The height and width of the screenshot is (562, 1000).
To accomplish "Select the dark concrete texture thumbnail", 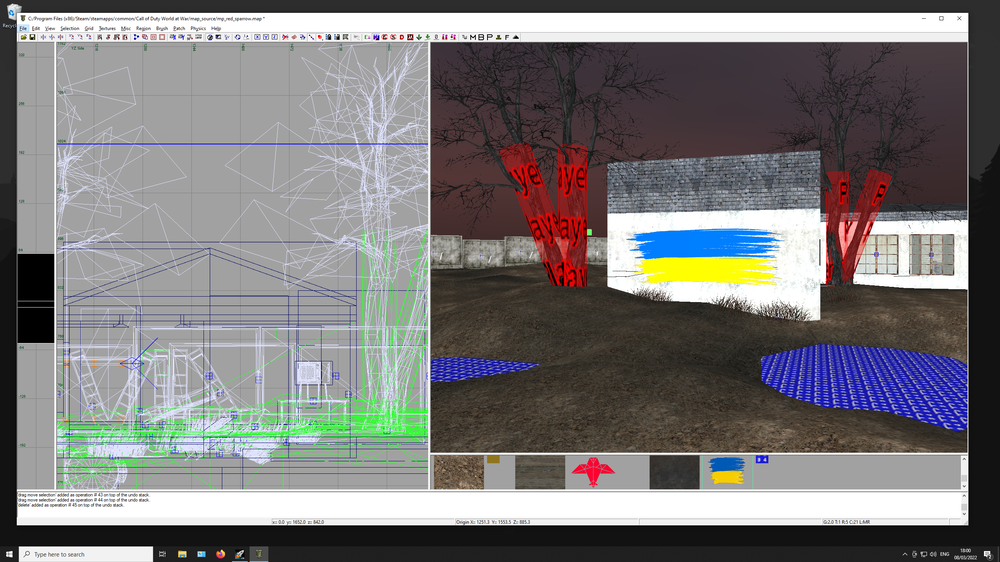I will pyautogui.click(x=674, y=472).
